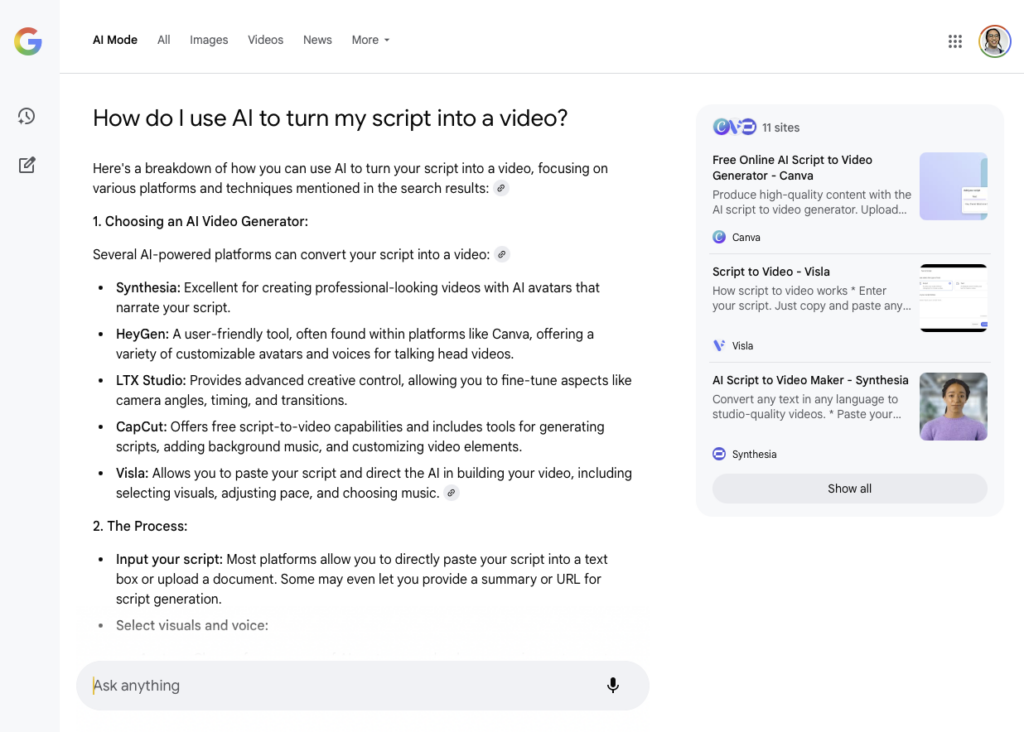Click the 'CapCut:' bullet heading
This screenshot has height=732, width=1024.
142,426
